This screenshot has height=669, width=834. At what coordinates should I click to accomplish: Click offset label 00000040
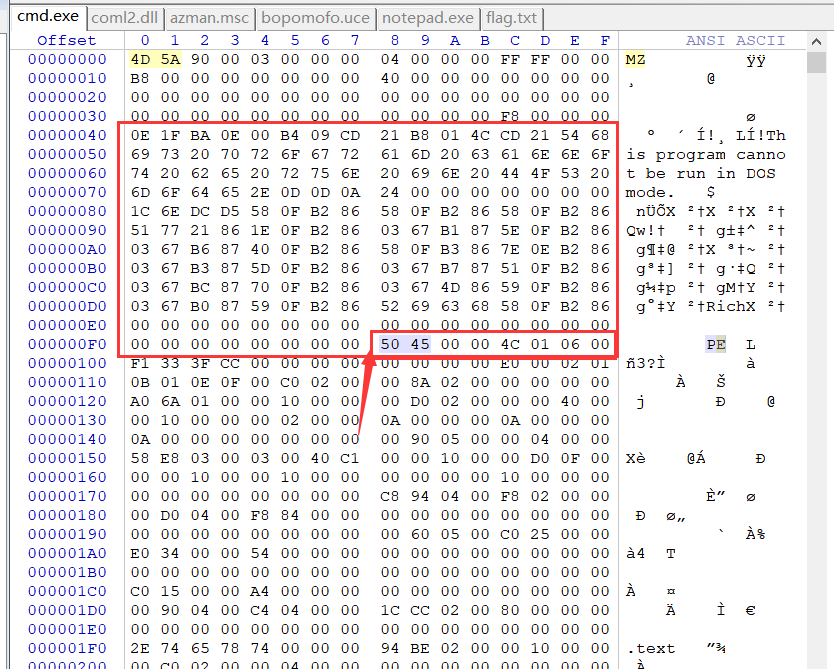[x=67, y=135]
